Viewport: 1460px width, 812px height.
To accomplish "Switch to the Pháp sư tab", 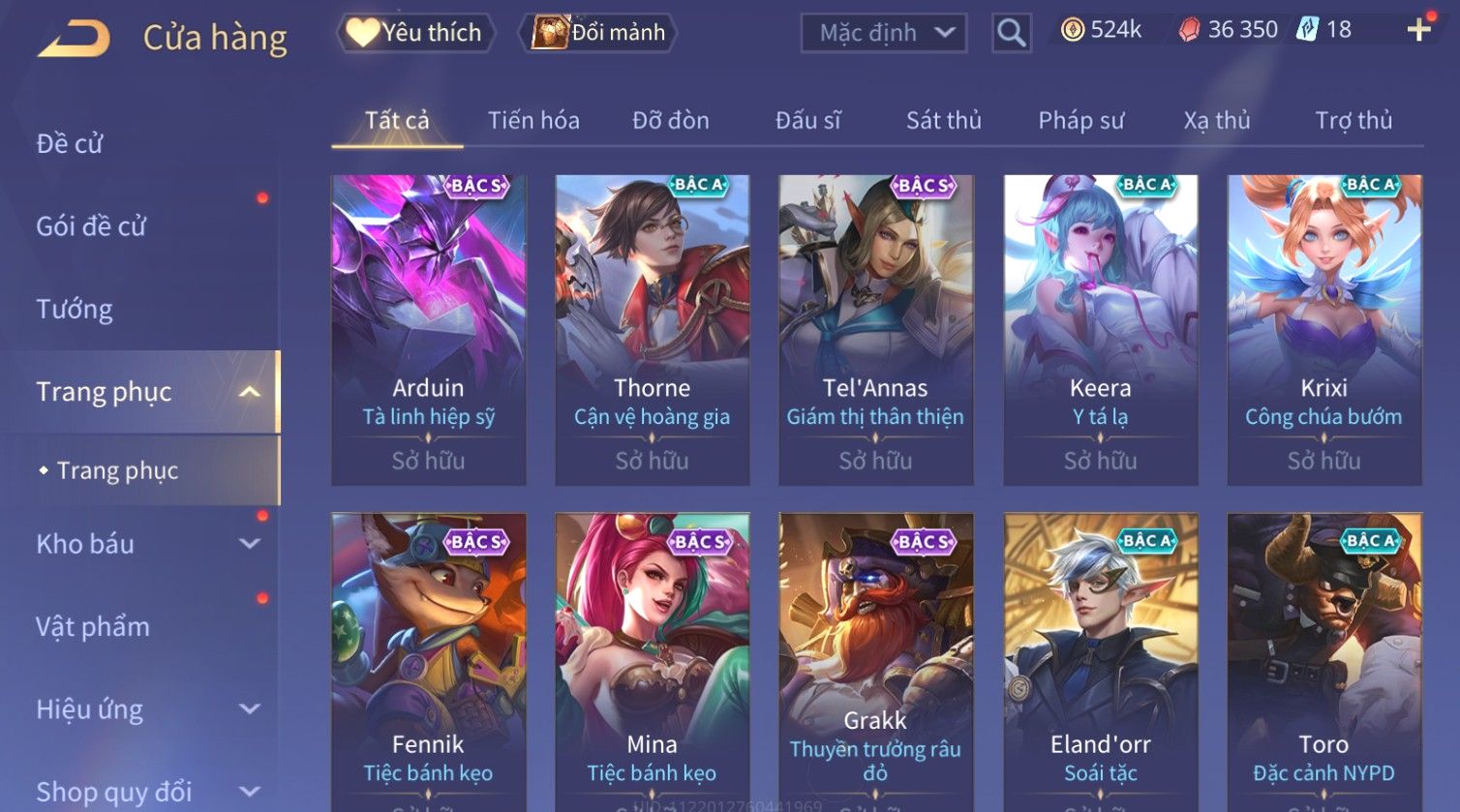I will [x=1080, y=120].
